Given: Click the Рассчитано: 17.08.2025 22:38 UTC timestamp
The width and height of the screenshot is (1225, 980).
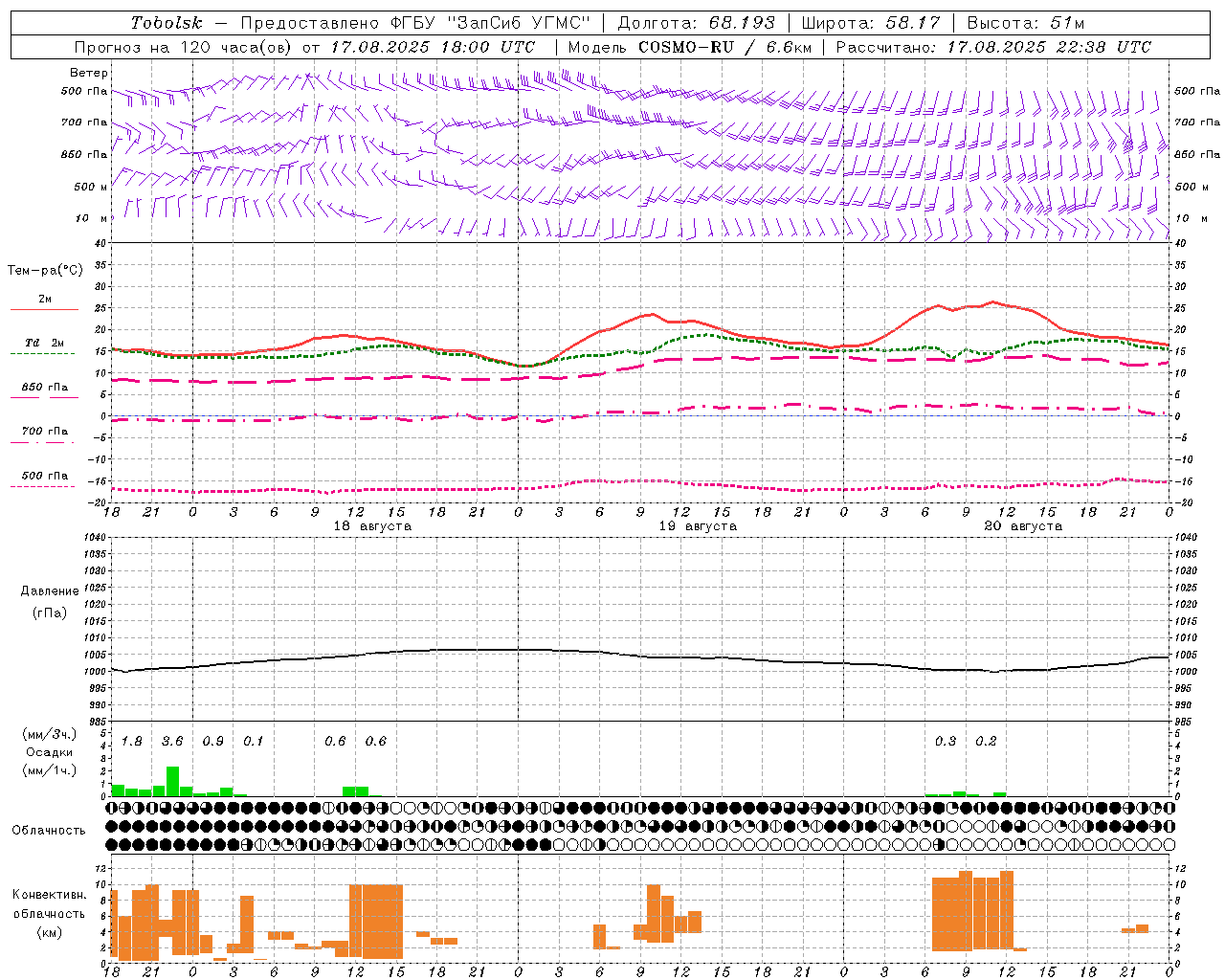Looking at the screenshot, I should (x=993, y=46).
